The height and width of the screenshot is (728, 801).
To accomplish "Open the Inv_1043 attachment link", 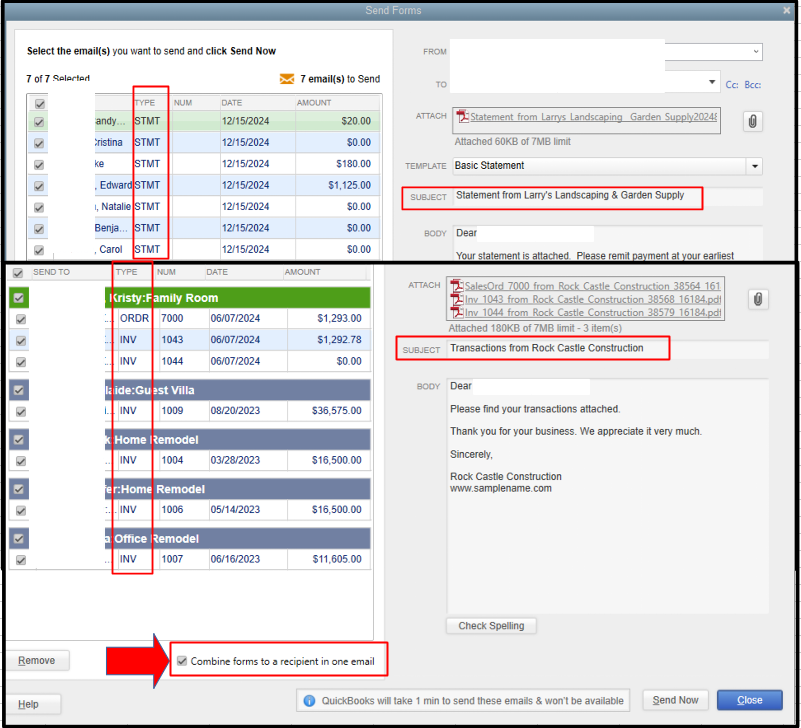I will 593,299.
